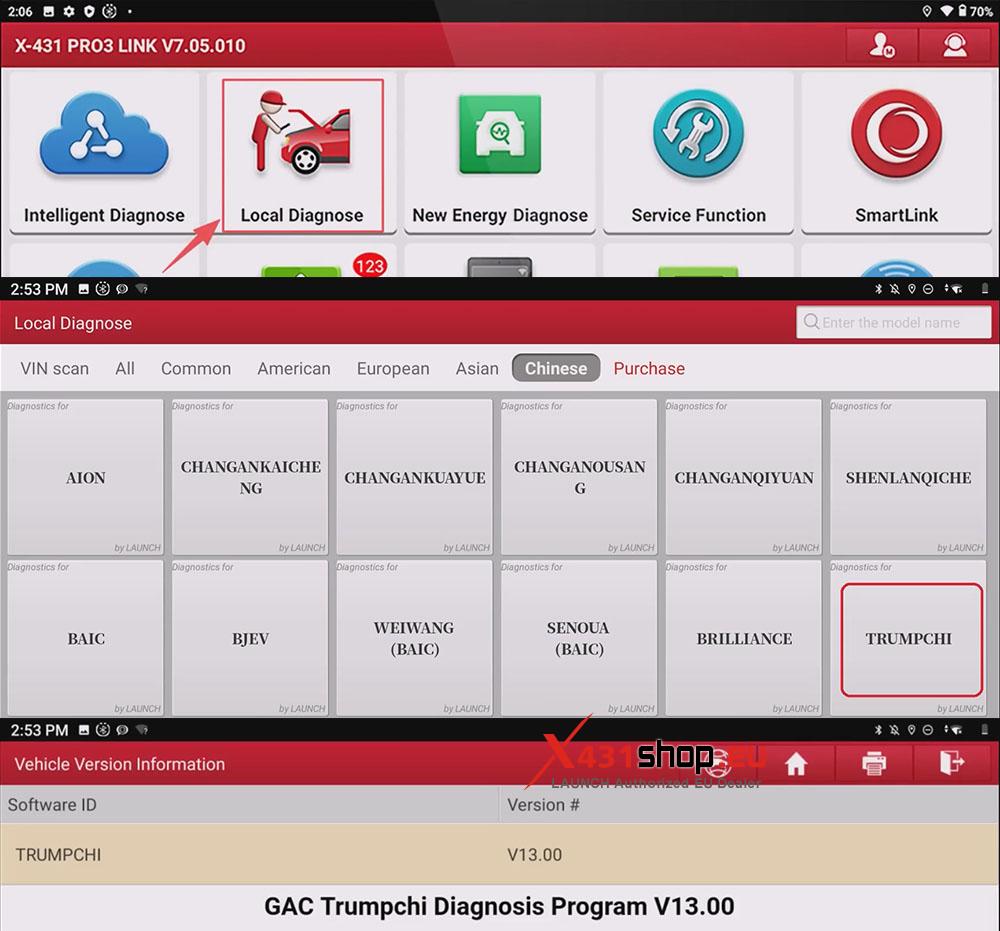
Task: Click Software ID column header
Action: [249, 804]
